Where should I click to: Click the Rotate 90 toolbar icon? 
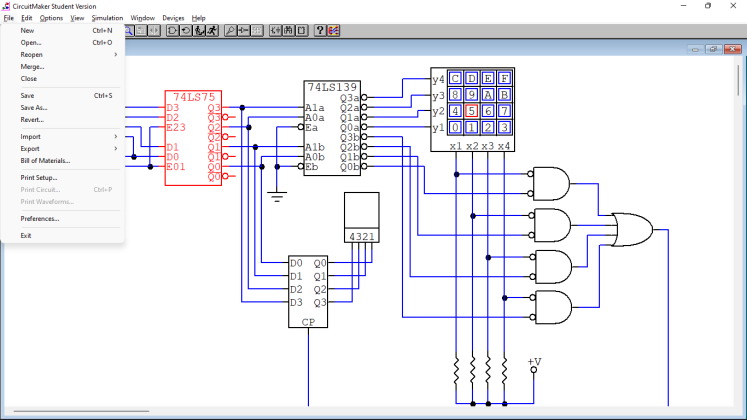click(x=141, y=31)
